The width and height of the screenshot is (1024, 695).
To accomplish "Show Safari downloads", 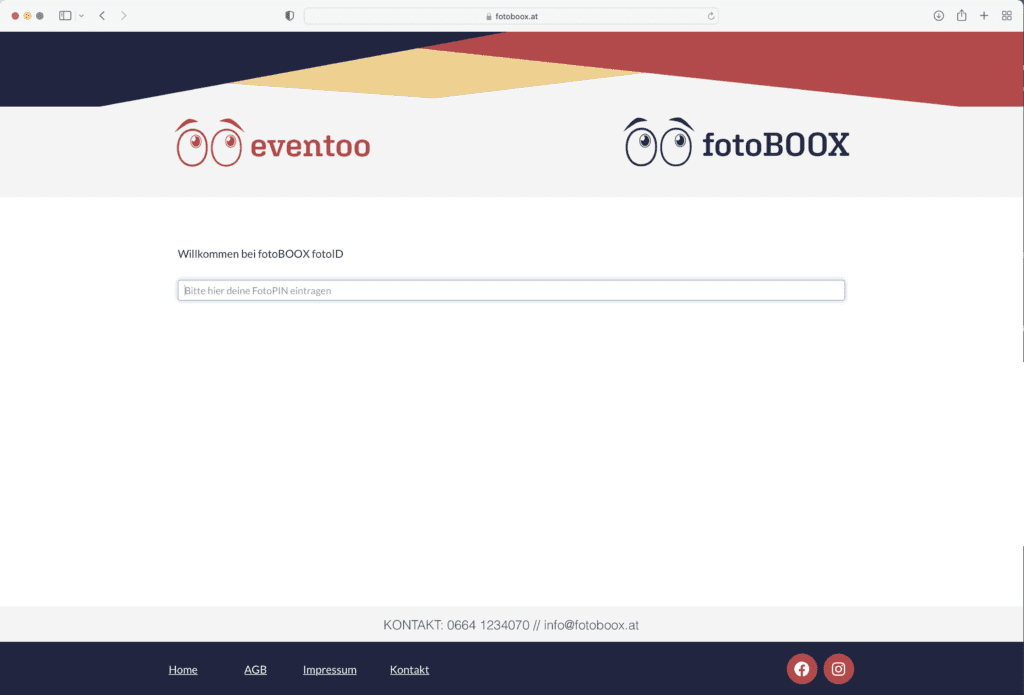I will (x=938, y=16).
